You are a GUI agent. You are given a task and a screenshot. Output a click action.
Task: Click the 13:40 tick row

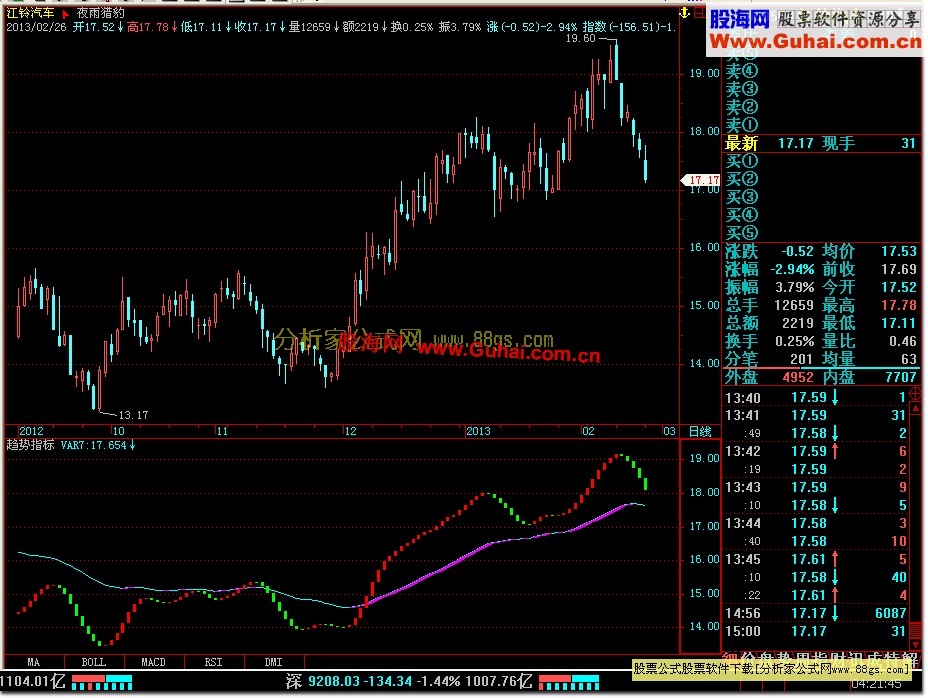click(816, 397)
